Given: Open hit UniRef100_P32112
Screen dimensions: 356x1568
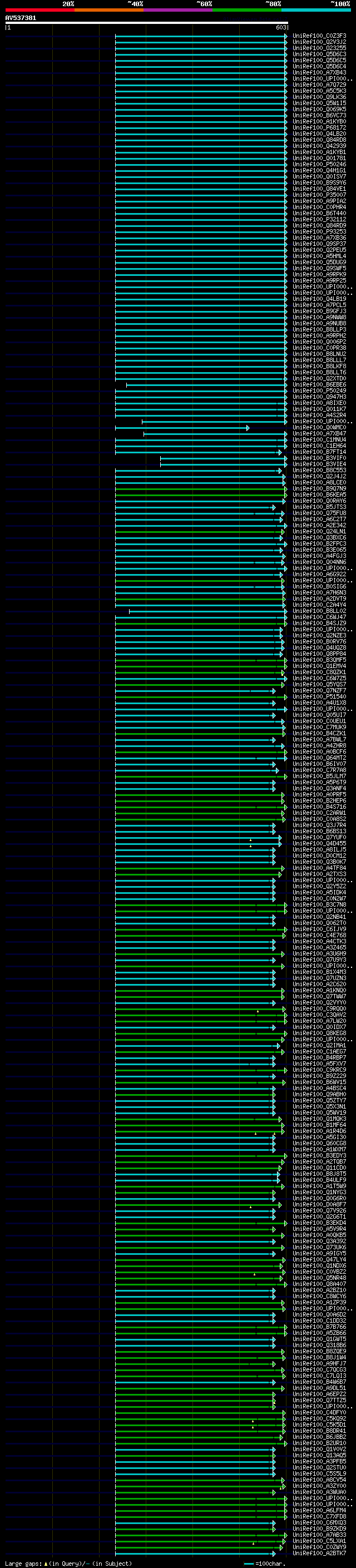Looking at the screenshot, I should click(x=319, y=219).
